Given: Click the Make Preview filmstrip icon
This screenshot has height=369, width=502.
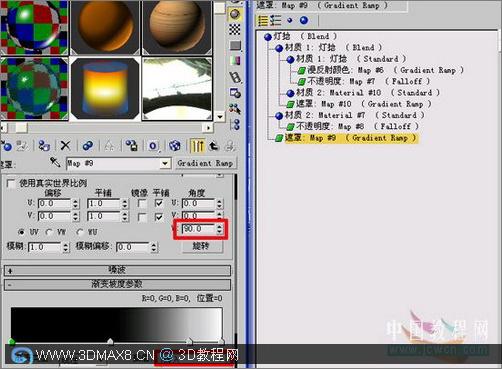Looking at the screenshot, I should tap(235, 77).
